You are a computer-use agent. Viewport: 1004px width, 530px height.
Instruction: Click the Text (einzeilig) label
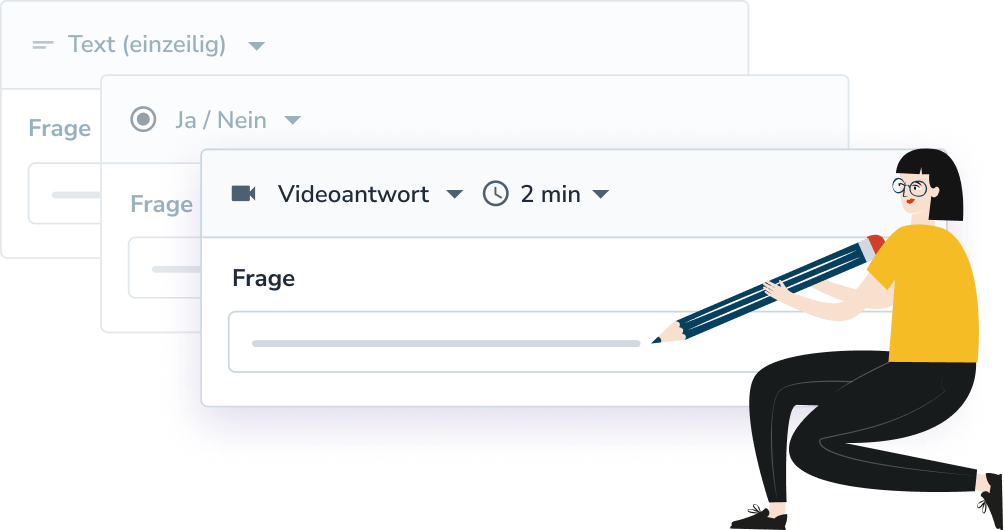147,45
